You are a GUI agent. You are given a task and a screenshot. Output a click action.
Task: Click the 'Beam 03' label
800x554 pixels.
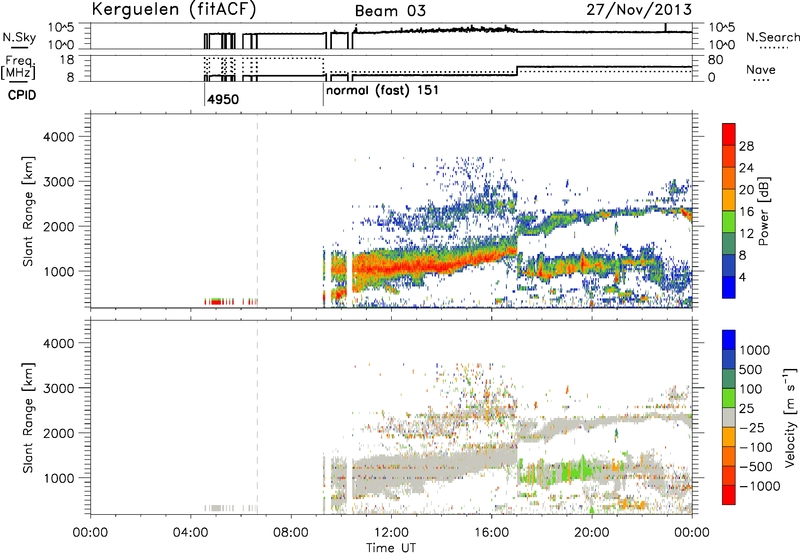point(390,11)
